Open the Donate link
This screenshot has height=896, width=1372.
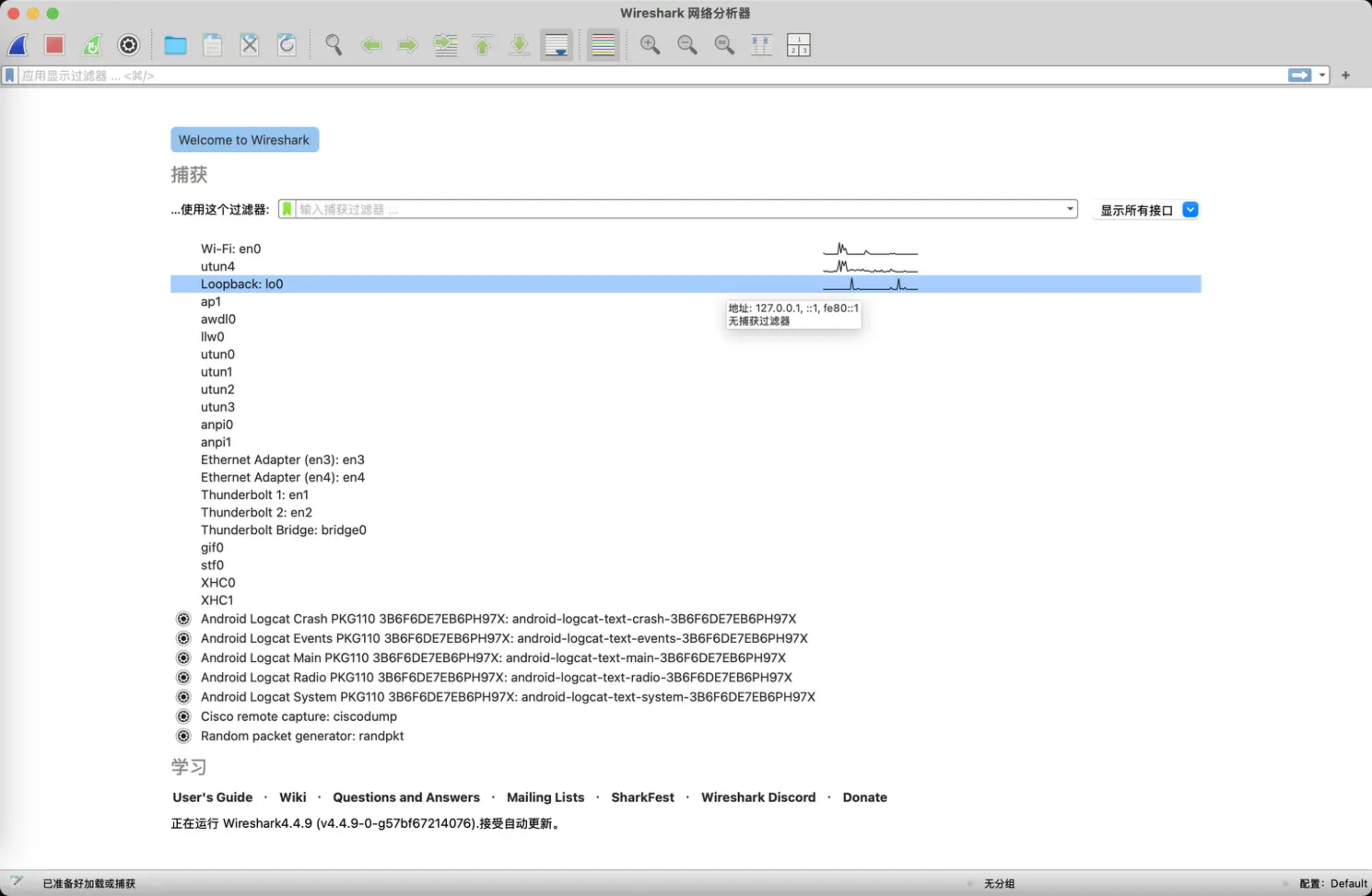(x=865, y=797)
